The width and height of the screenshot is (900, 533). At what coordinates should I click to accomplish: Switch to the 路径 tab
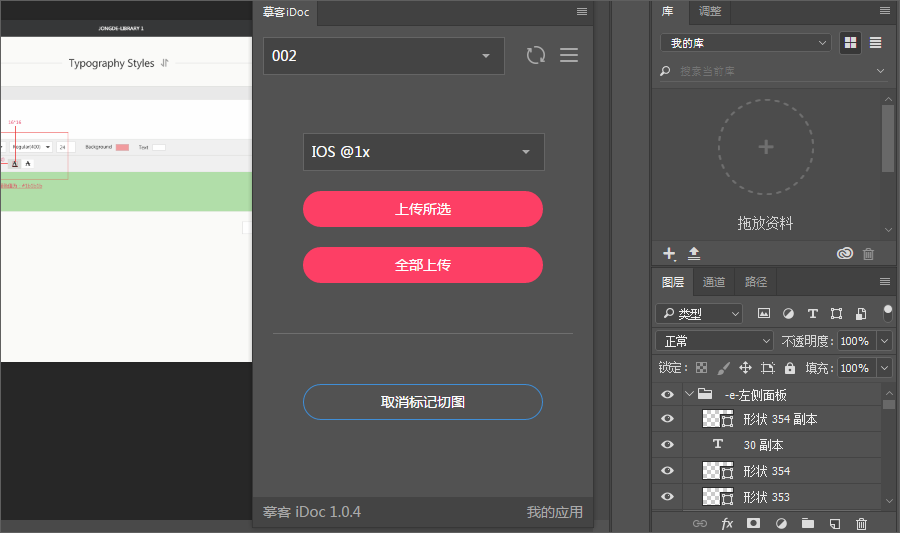click(x=756, y=282)
